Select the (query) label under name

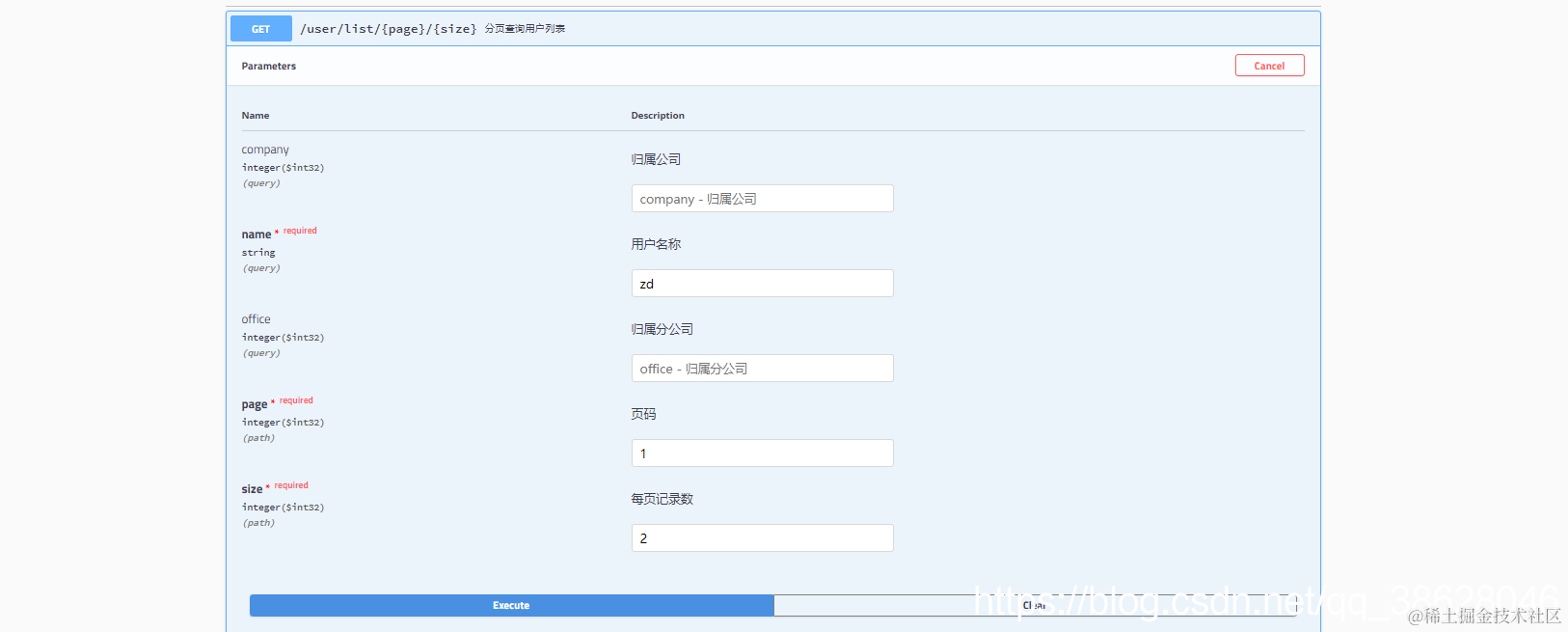point(261,268)
